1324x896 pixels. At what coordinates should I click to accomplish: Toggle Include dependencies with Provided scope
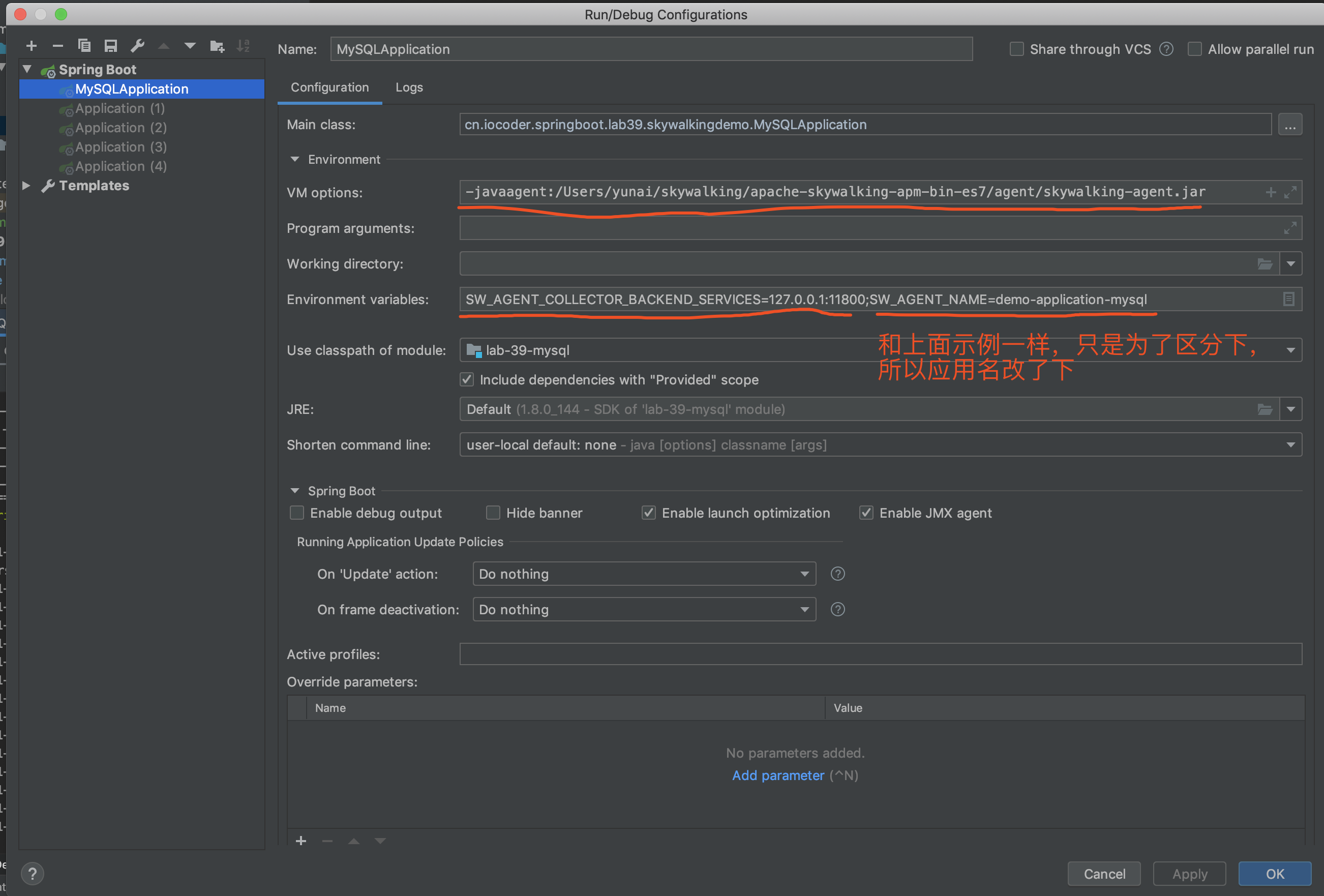[465, 379]
